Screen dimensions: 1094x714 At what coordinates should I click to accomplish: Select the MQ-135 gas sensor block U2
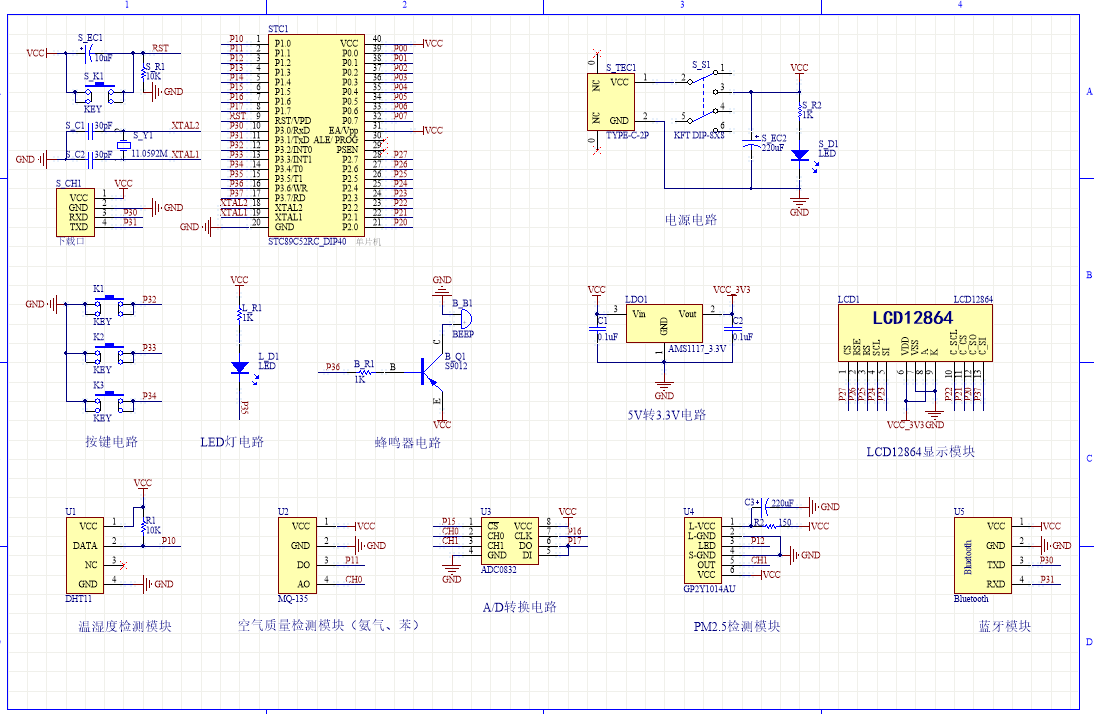[300, 554]
